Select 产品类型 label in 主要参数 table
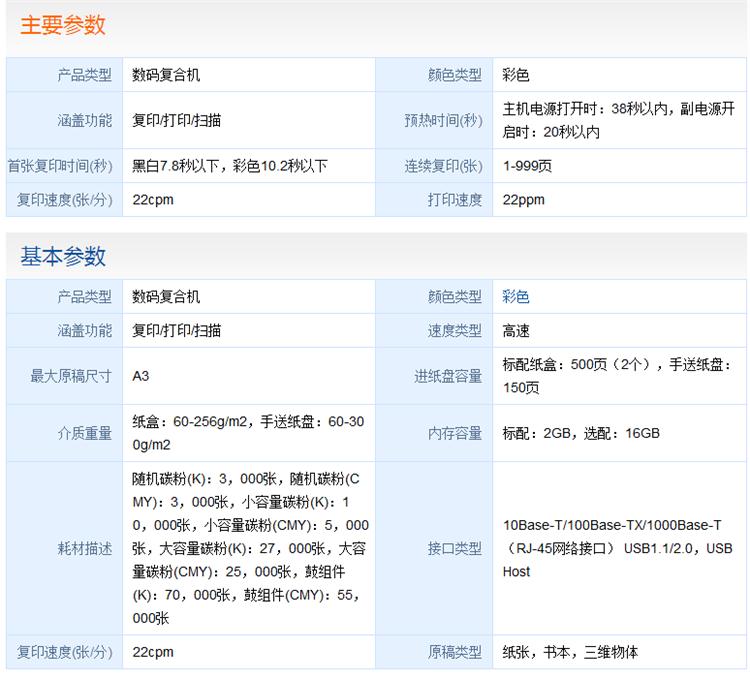This screenshot has width=750, height=679. (x=85, y=75)
